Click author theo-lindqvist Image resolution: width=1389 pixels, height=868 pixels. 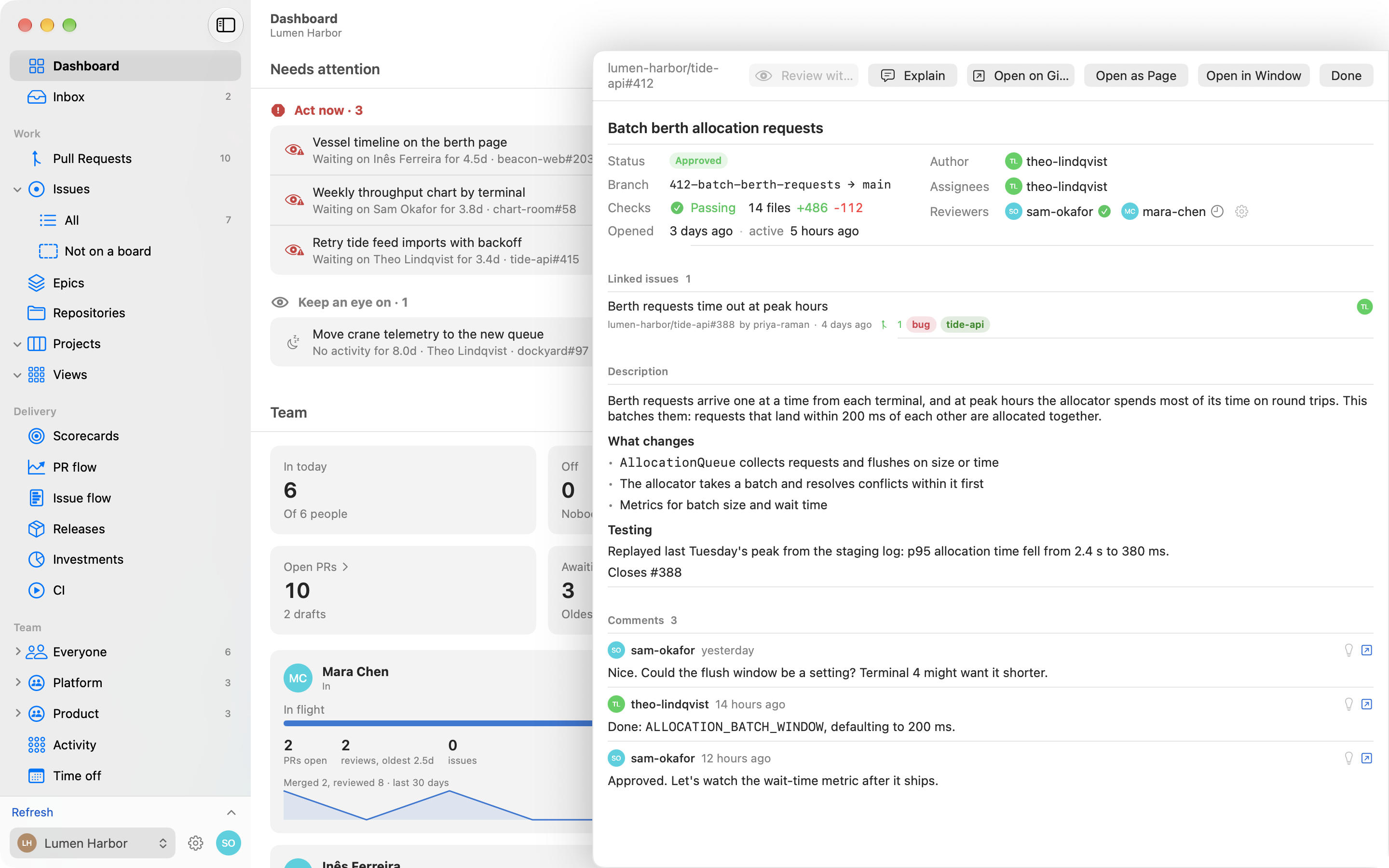click(1056, 162)
